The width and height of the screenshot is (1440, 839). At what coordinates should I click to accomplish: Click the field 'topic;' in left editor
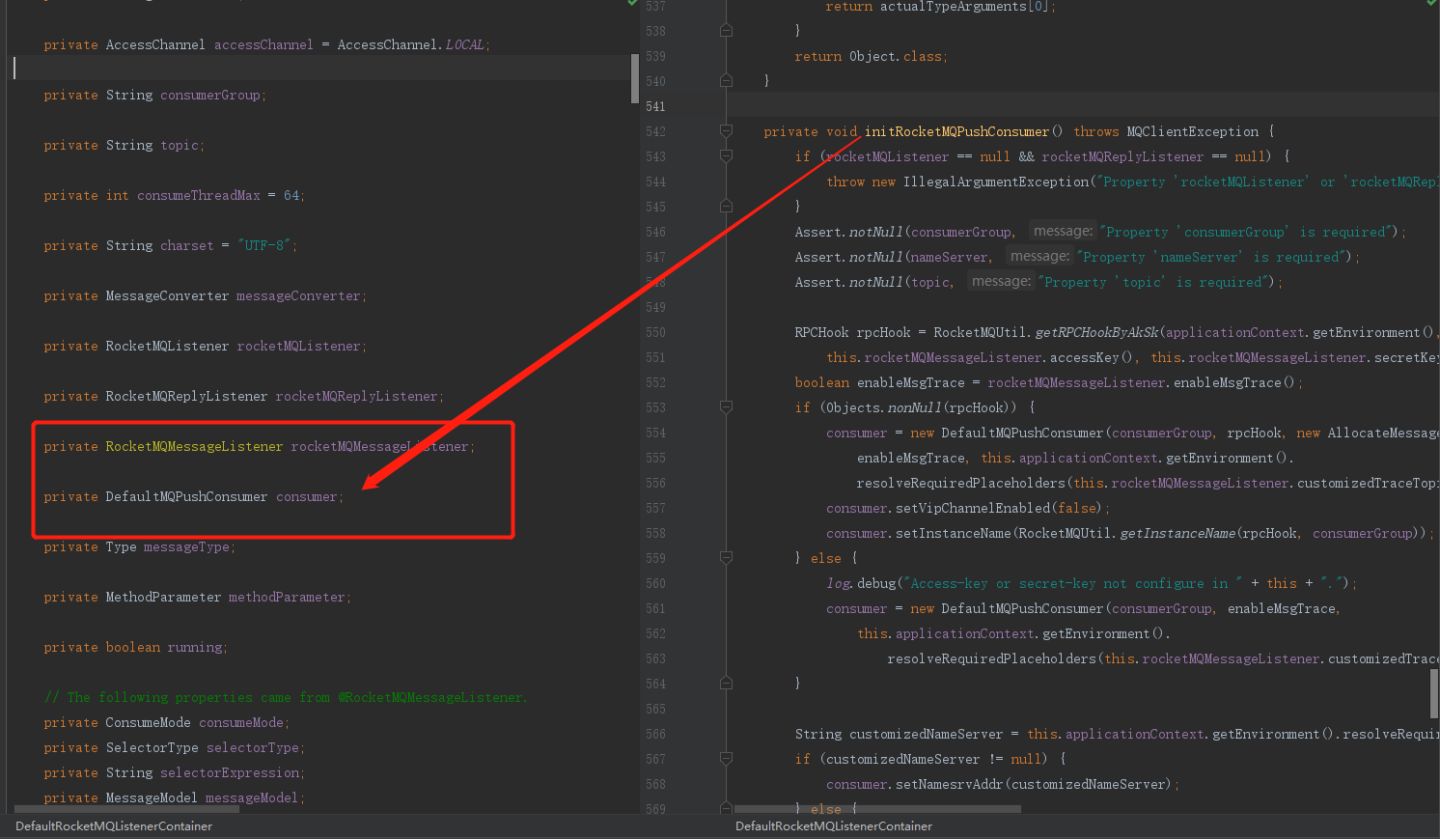(x=182, y=145)
